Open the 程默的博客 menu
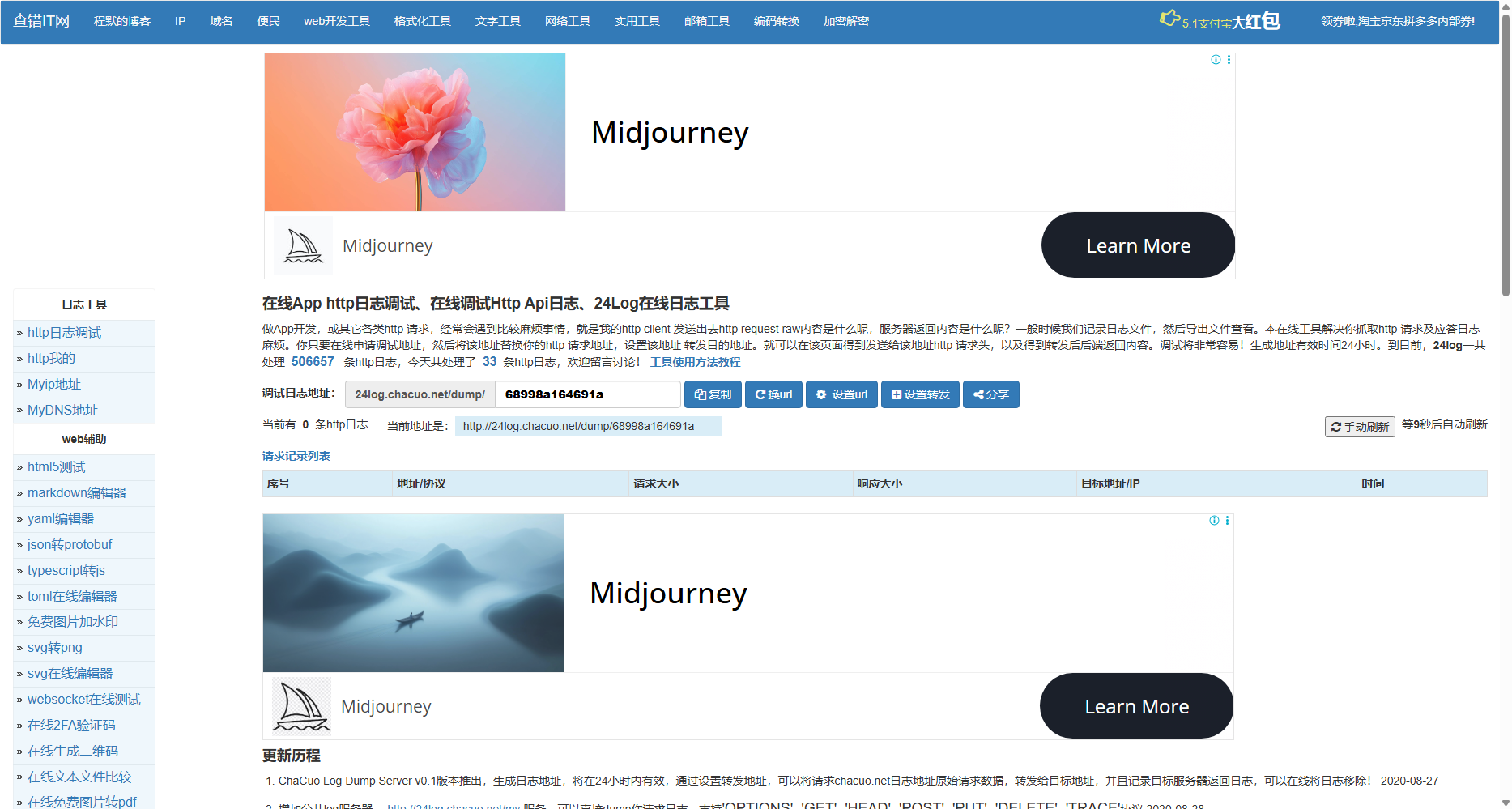 pyautogui.click(x=122, y=21)
